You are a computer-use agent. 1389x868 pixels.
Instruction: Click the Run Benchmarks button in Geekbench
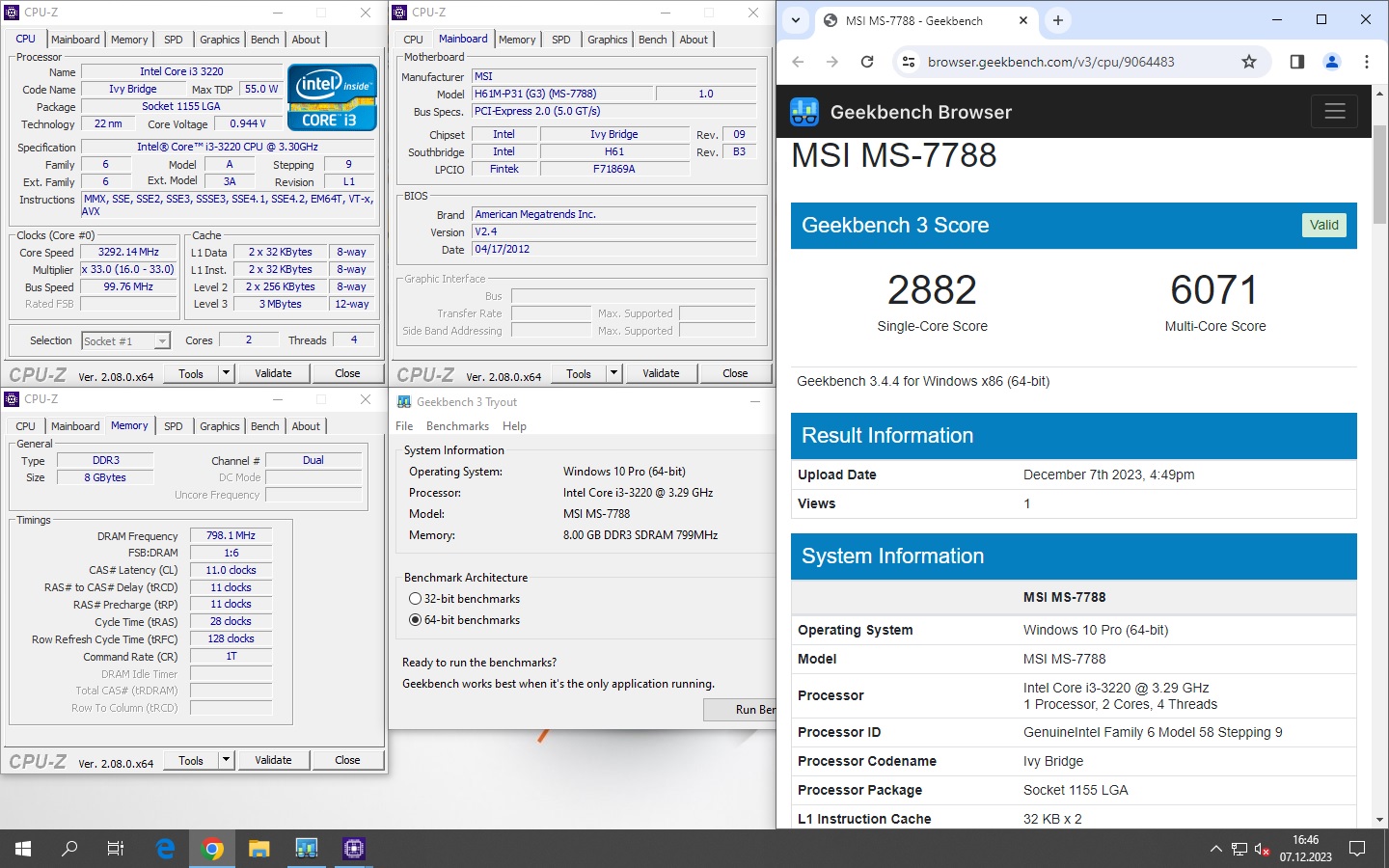pyautogui.click(x=740, y=710)
